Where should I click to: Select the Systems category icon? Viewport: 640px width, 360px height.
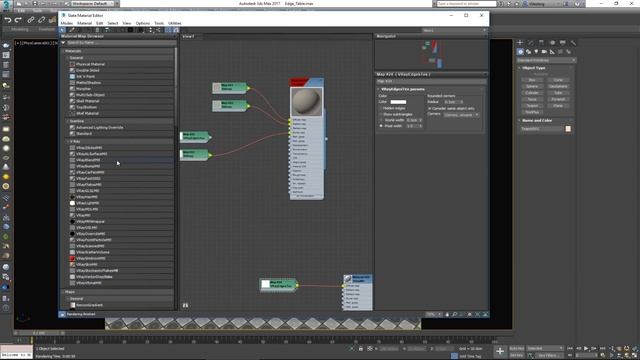point(568,52)
